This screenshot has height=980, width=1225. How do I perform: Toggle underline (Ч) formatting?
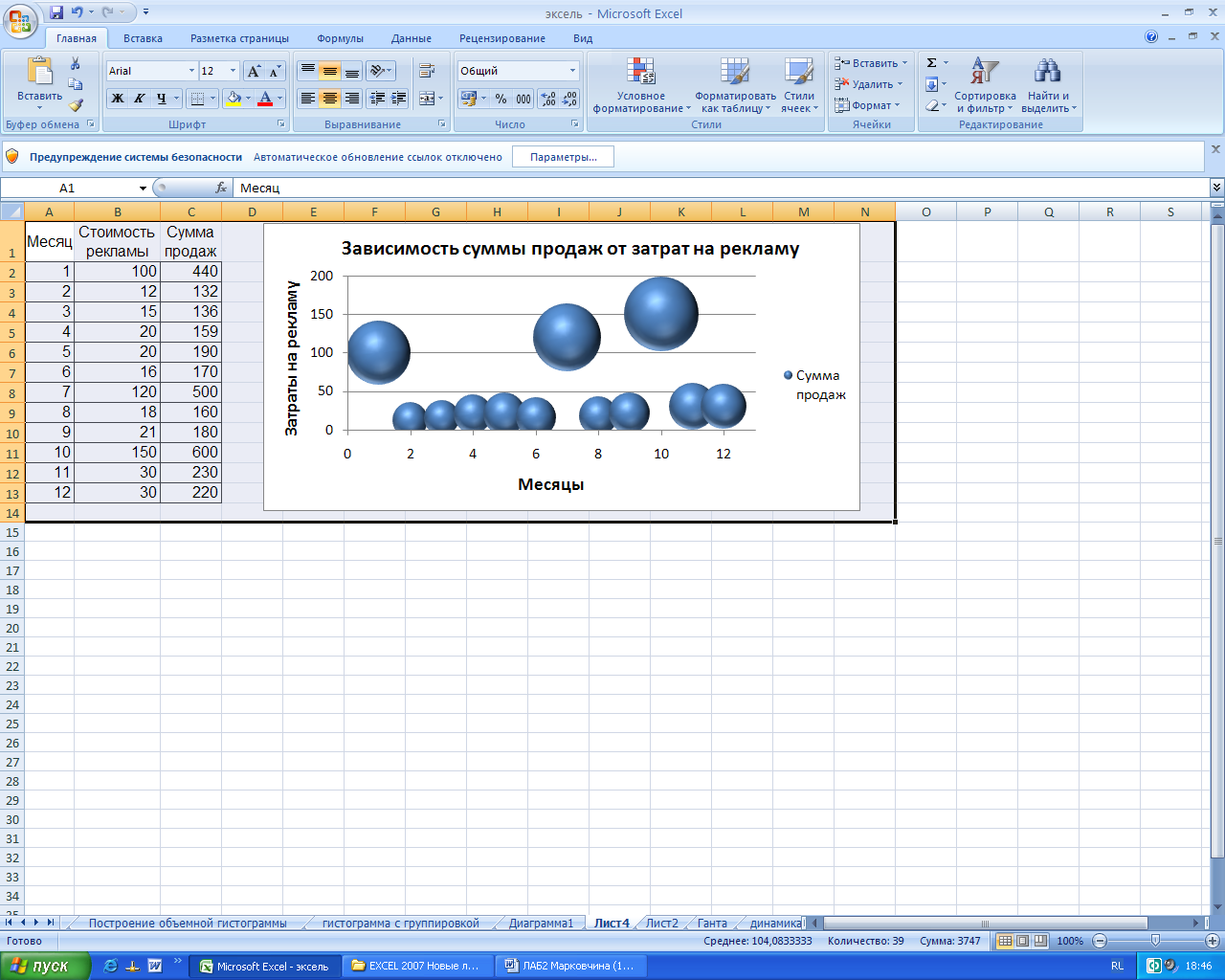161,98
